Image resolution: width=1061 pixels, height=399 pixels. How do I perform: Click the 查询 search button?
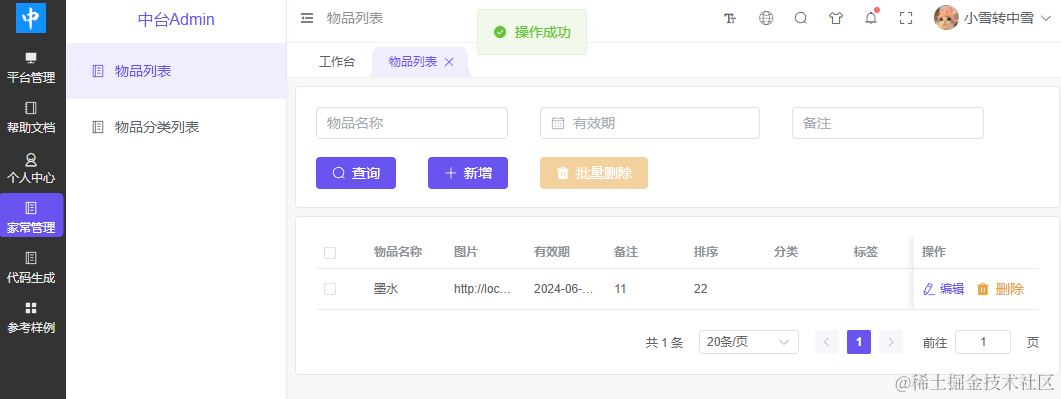(x=356, y=173)
